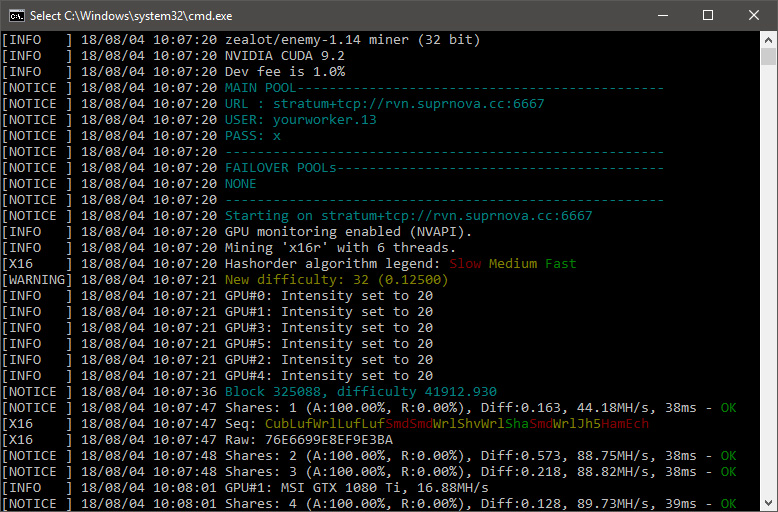Screen dimensions: 778x512
Task: Click 'GPU monitoring enabled (NVAPI).' text
Action: click(x=348, y=232)
